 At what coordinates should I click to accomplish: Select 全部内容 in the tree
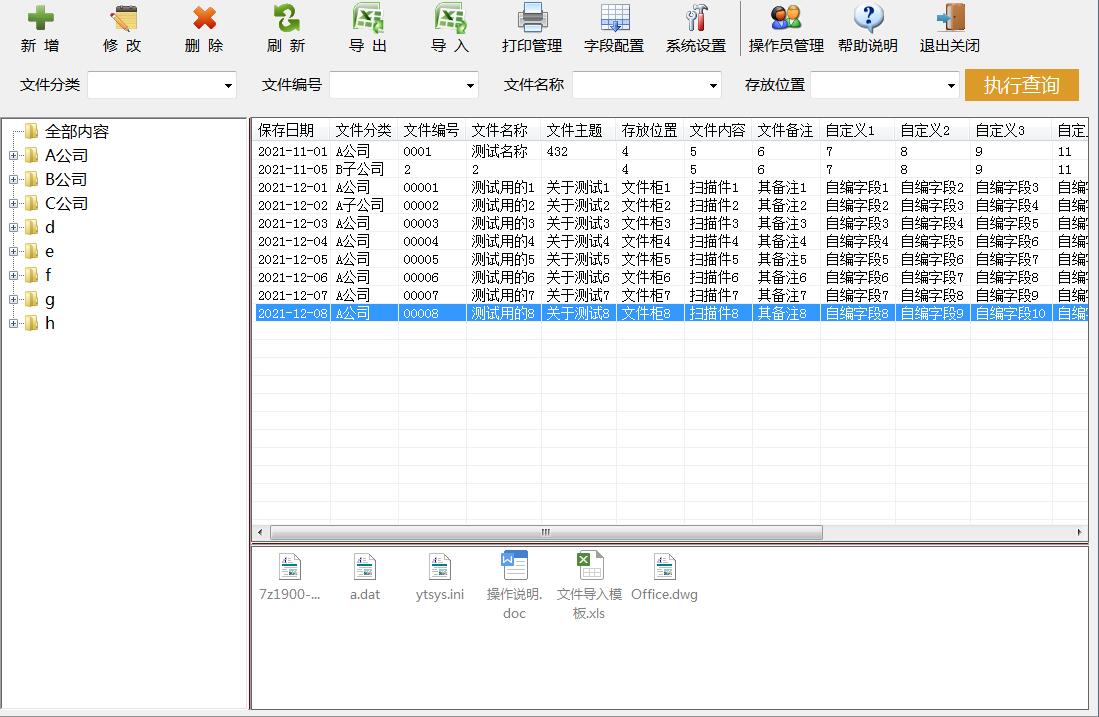pyautogui.click(x=76, y=131)
